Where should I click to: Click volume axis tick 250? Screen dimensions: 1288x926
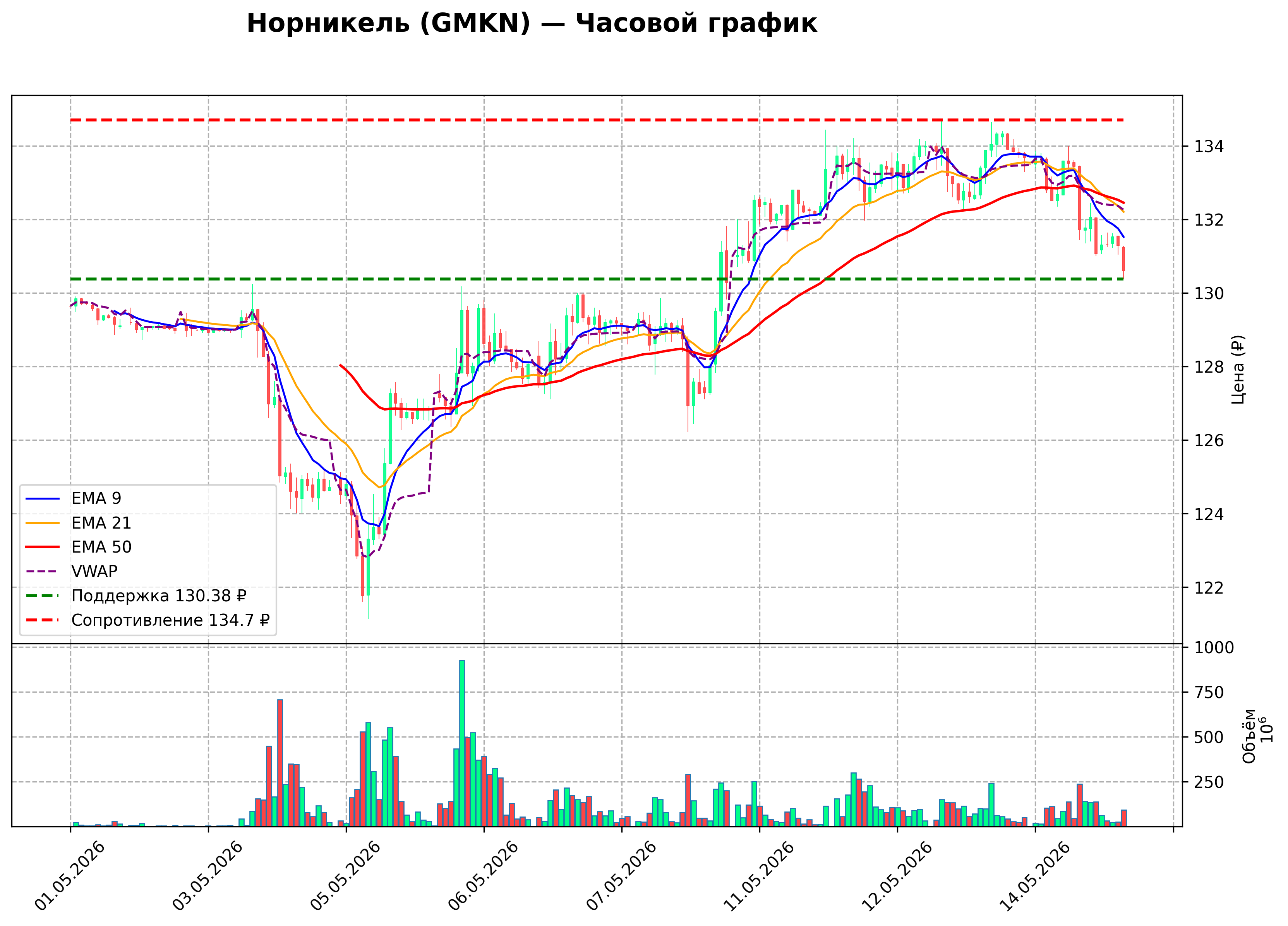(x=1209, y=782)
